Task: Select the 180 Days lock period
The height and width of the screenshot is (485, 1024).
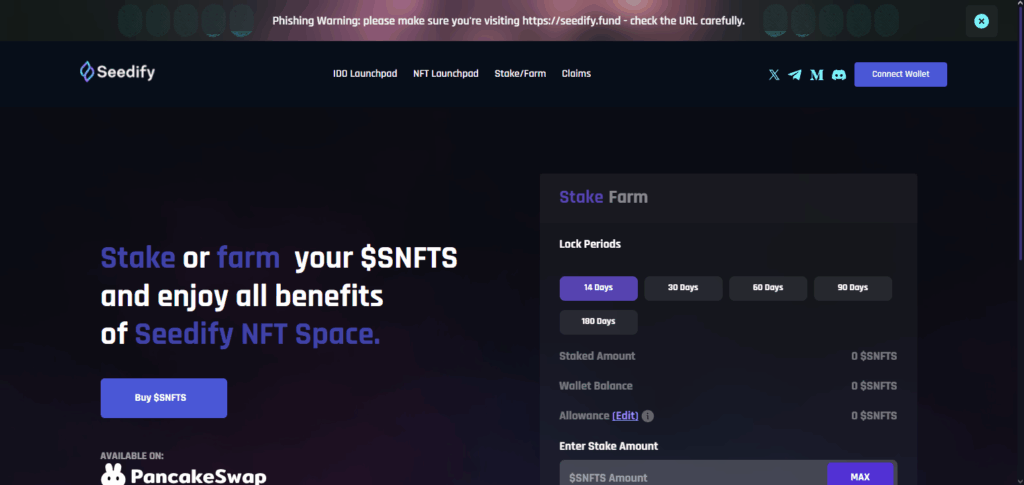Action: click(598, 322)
